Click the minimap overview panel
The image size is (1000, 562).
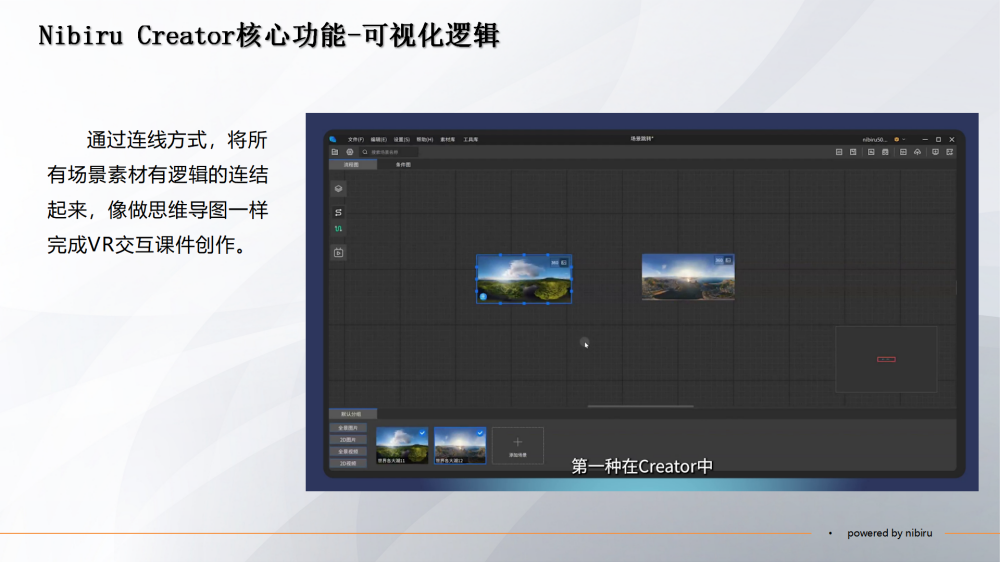click(x=886, y=359)
